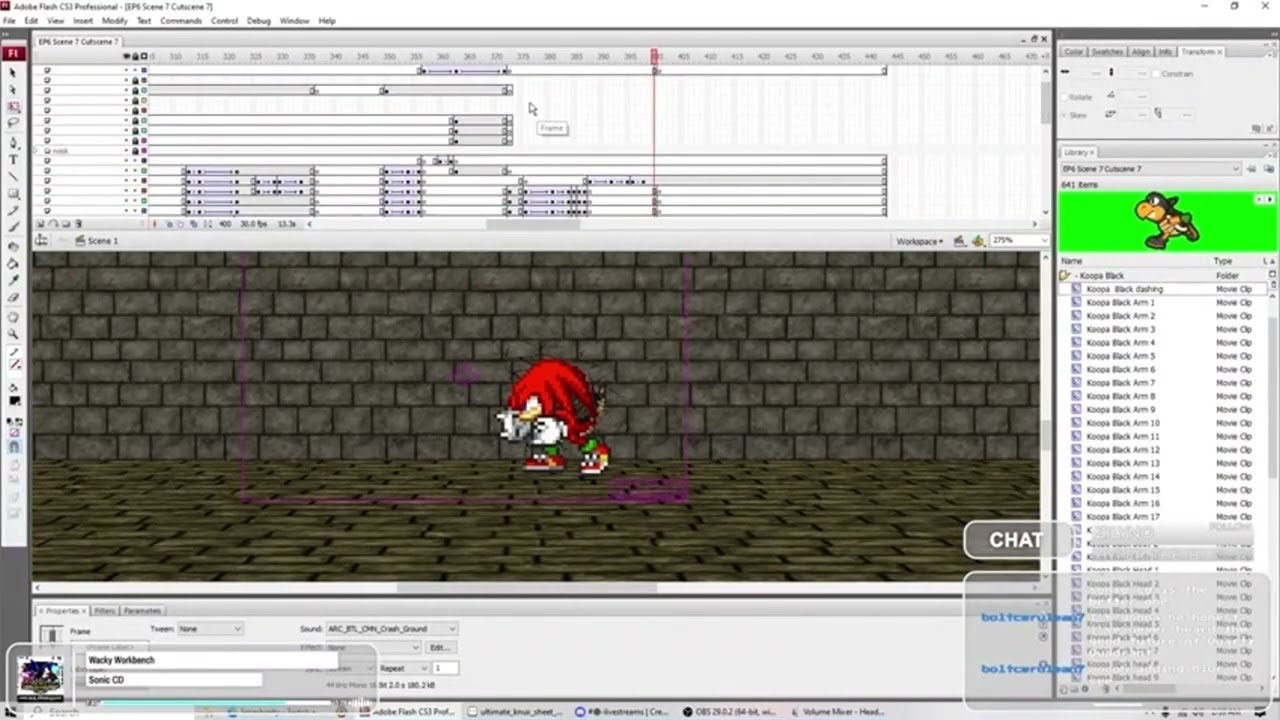Select the Rectangle tool

click(13, 195)
